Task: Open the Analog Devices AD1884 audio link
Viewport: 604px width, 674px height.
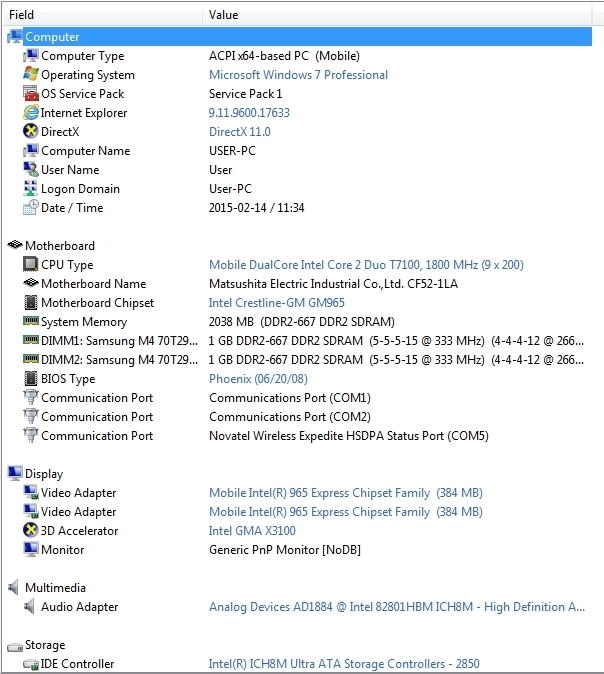Action: pyautogui.click(x=397, y=607)
